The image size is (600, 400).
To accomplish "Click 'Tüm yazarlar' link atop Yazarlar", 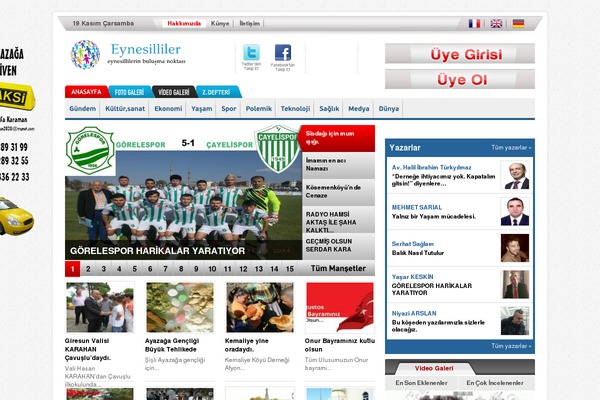I will [511, 147].
